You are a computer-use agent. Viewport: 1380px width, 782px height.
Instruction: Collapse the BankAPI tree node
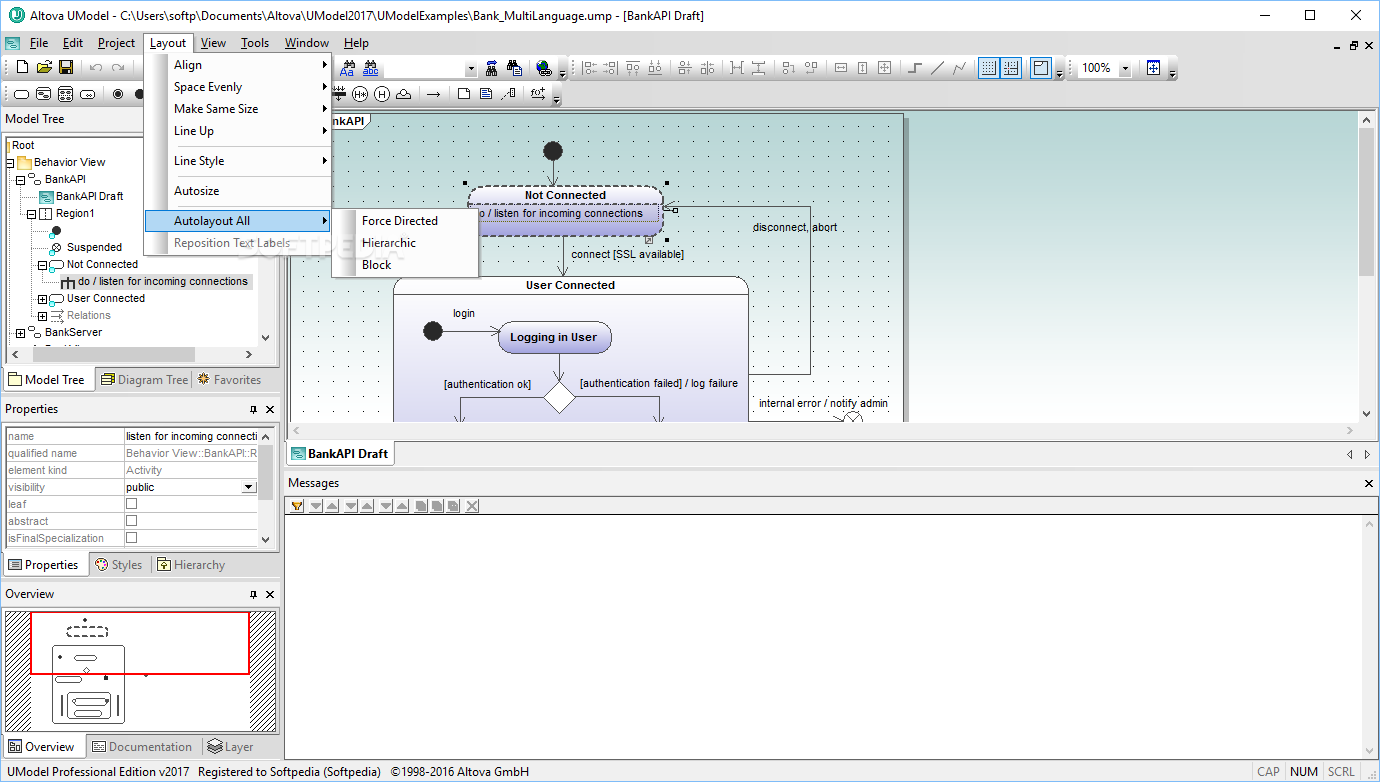pyautogui.click(x=20, y=179)
